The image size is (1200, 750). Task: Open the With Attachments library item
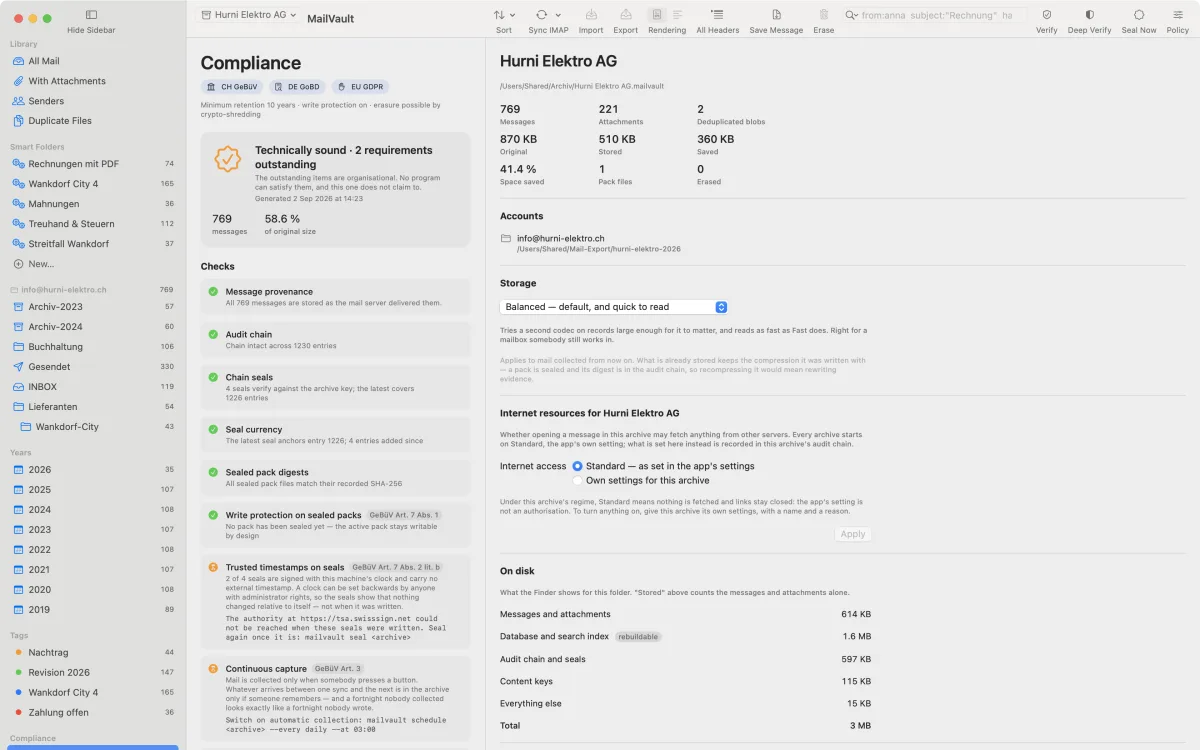tap(66, 81)
